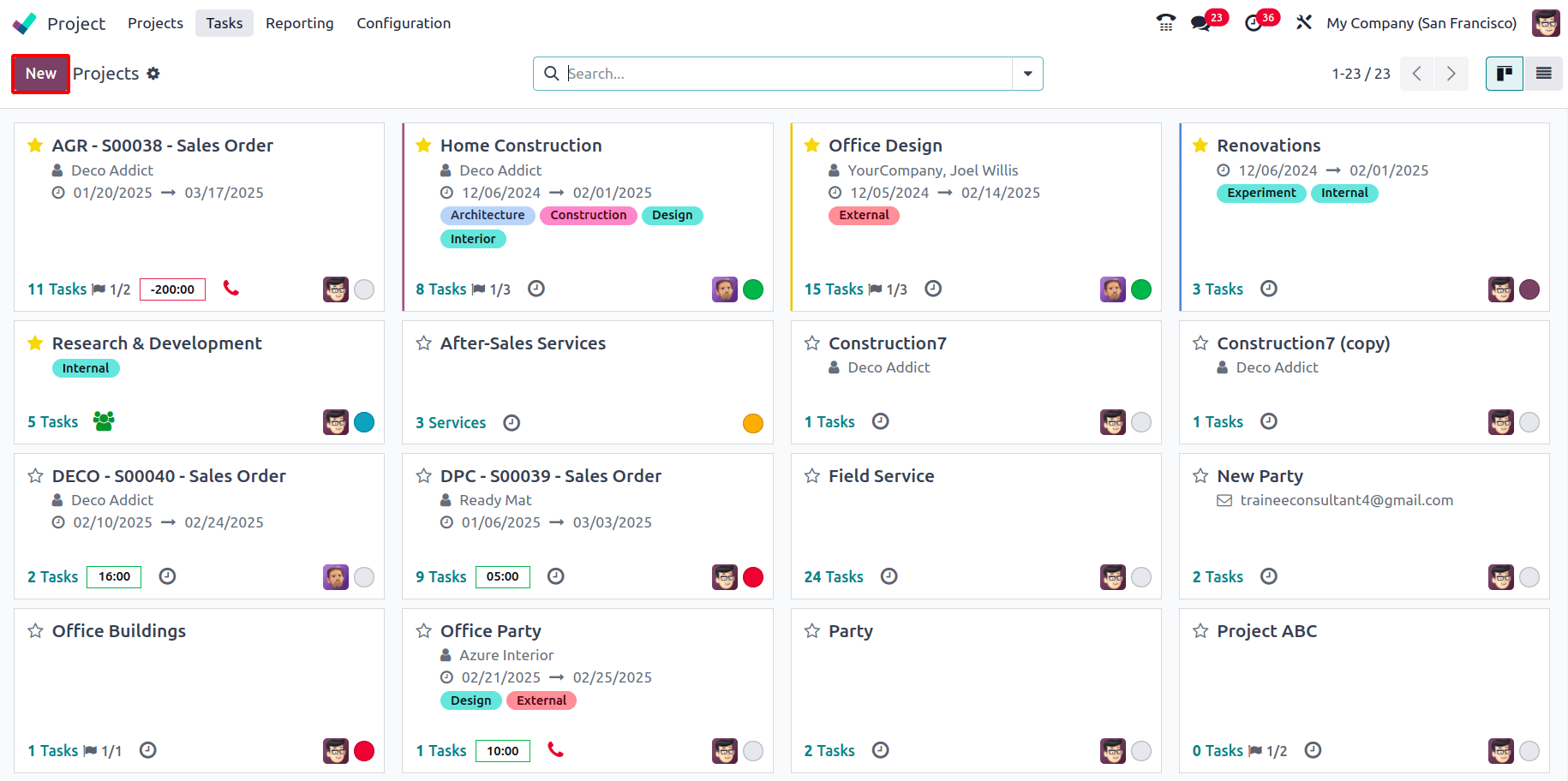Click the Architecture tag on Home Construction
Viewport: 1568px width, 781px height.
[488, 215]
